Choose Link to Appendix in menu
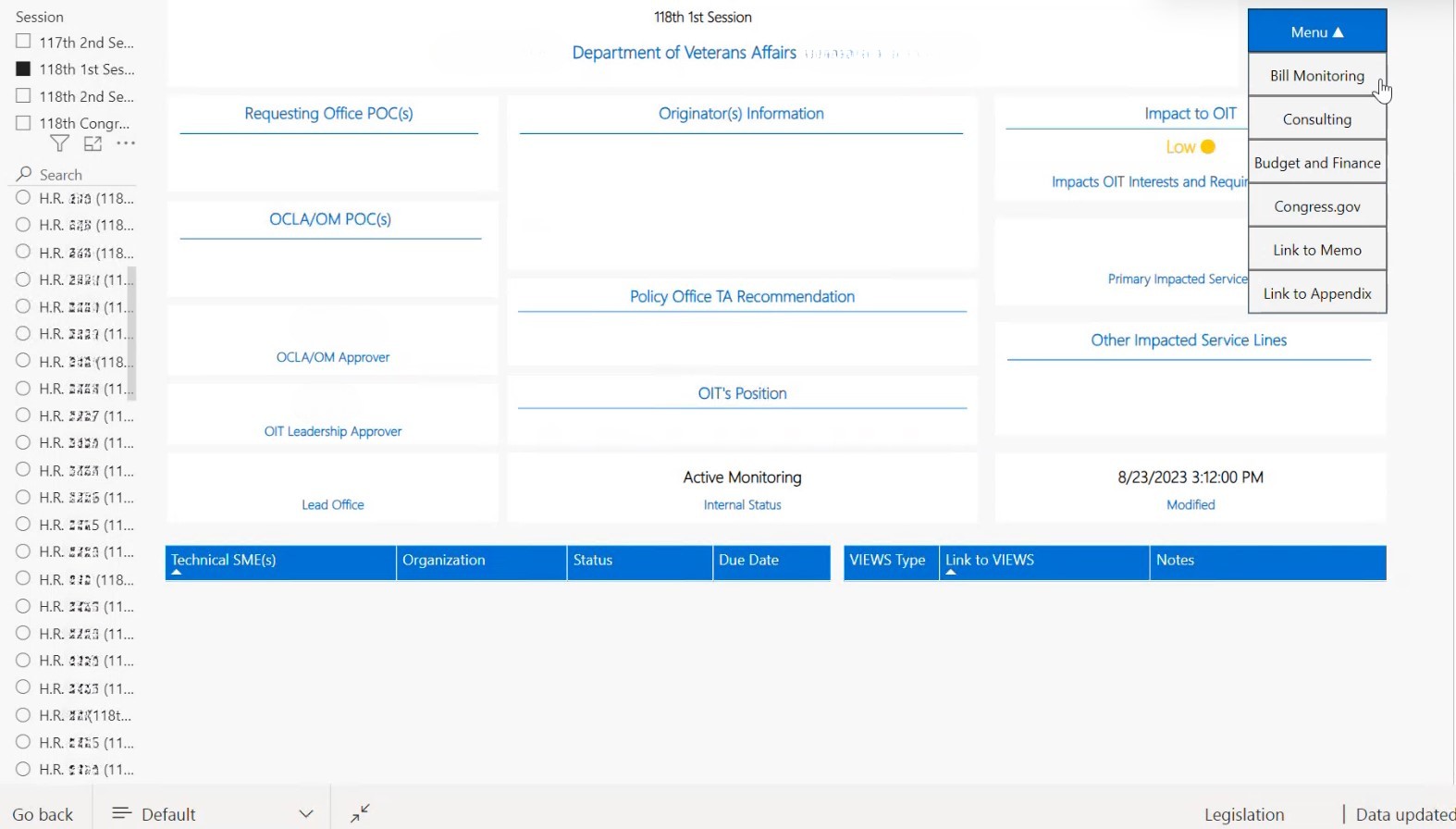Screen dimensions: 1456x829 1317,292
